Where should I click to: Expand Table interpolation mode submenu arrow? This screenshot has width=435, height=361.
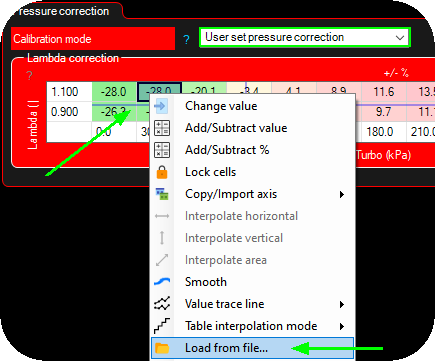pyautogui.click(x=342, y=326)
